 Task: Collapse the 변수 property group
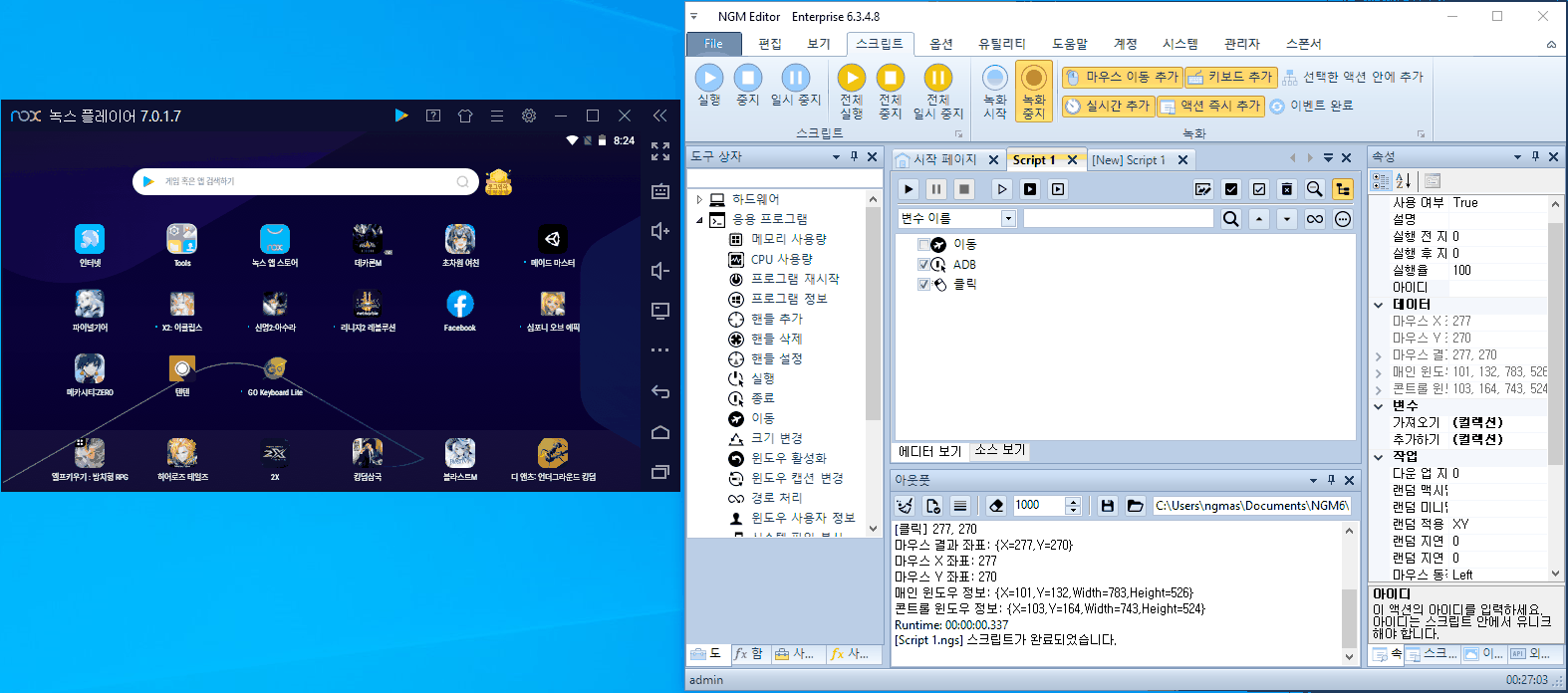pyautogui.click(x=1379, y=406)
